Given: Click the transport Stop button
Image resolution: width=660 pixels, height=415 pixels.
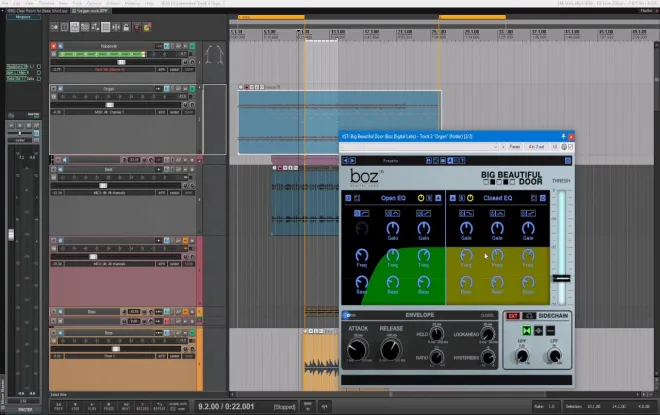Looking at the screenshot, I should tap(75, 406).
